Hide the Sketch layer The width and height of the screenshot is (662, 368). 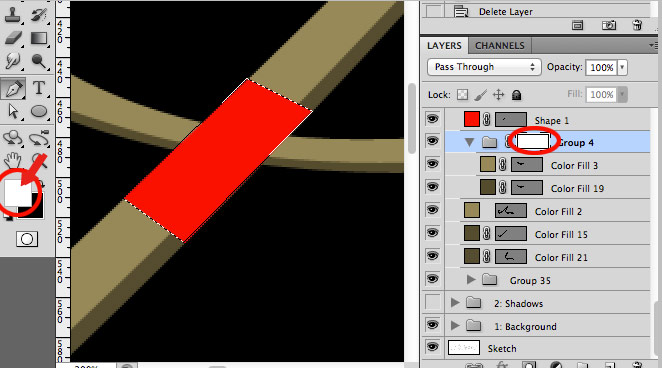coord(432,347)
